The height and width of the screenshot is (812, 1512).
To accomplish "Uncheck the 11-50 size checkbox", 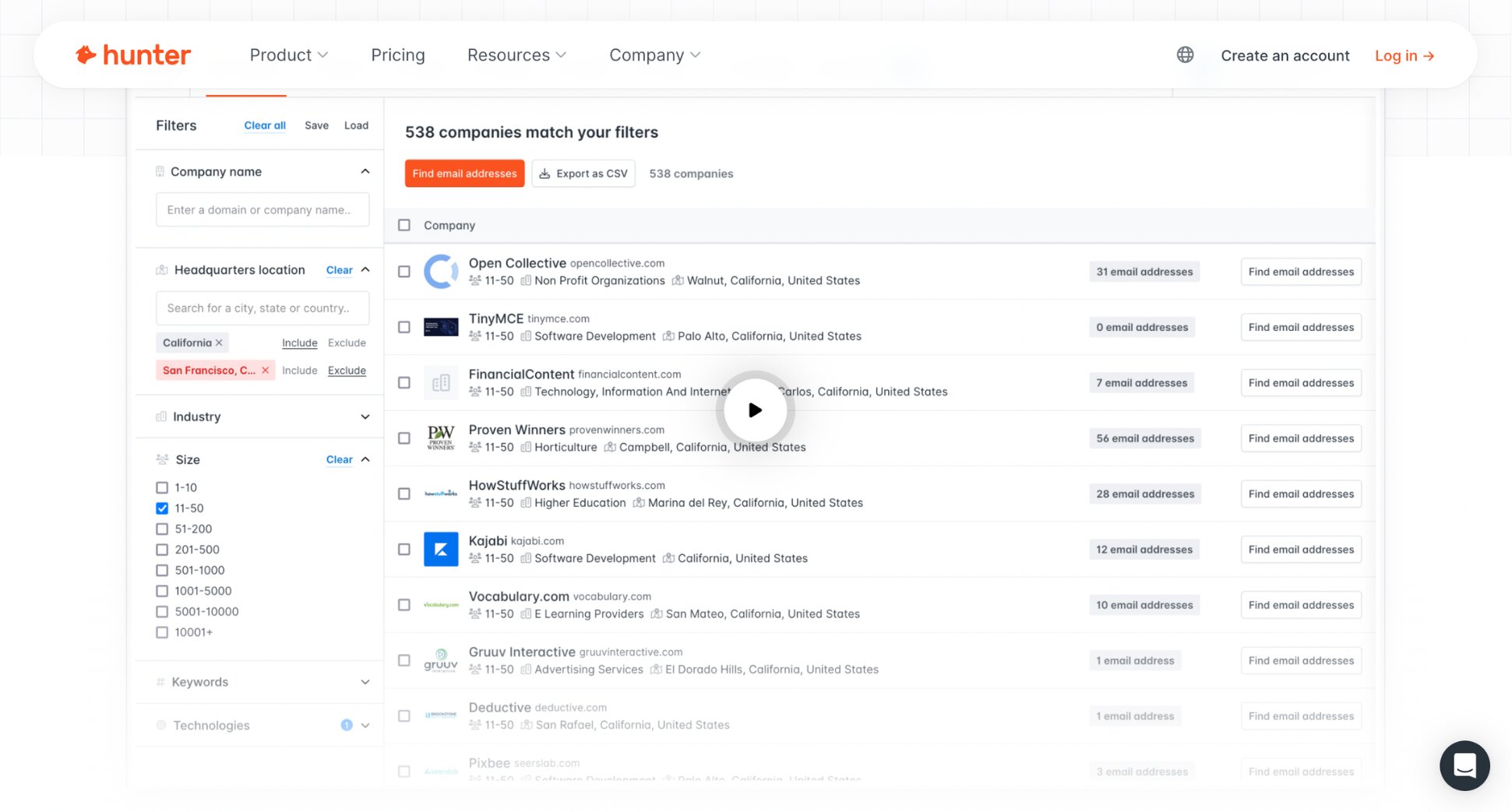I will click(x=162, y=508).
